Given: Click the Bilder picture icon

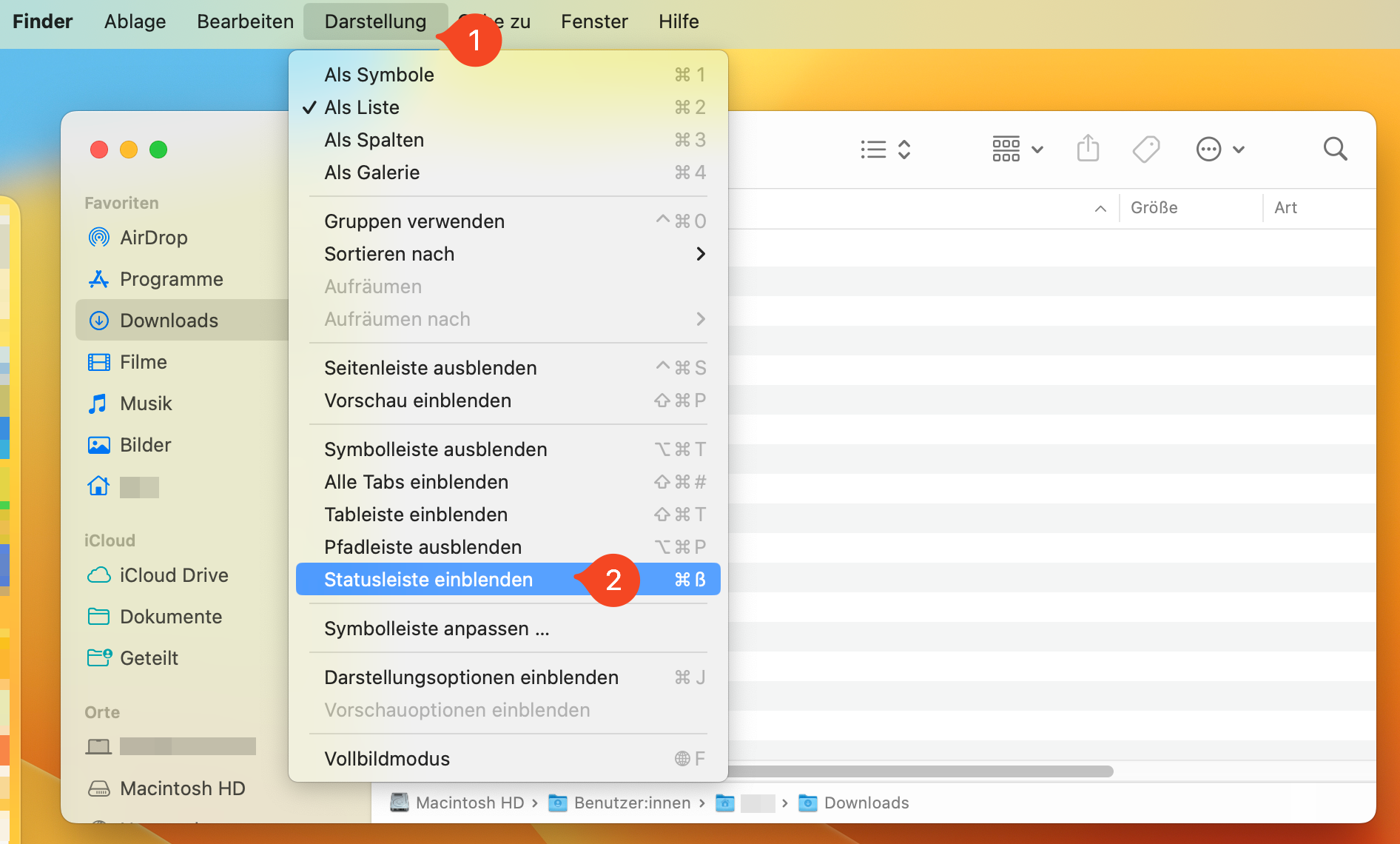Looking at the screenshot, I should [98, 445].
